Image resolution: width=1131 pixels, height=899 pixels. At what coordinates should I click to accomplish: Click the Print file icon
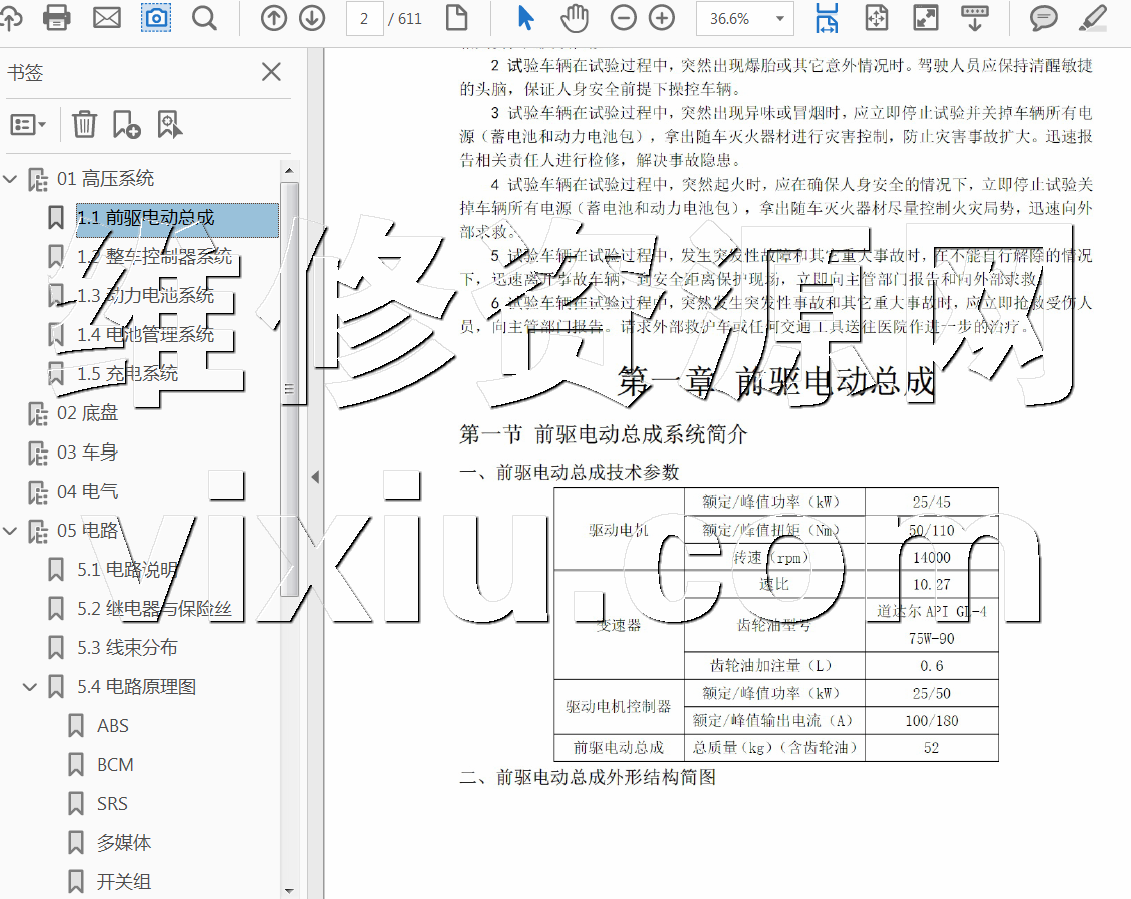pos(56,18)
